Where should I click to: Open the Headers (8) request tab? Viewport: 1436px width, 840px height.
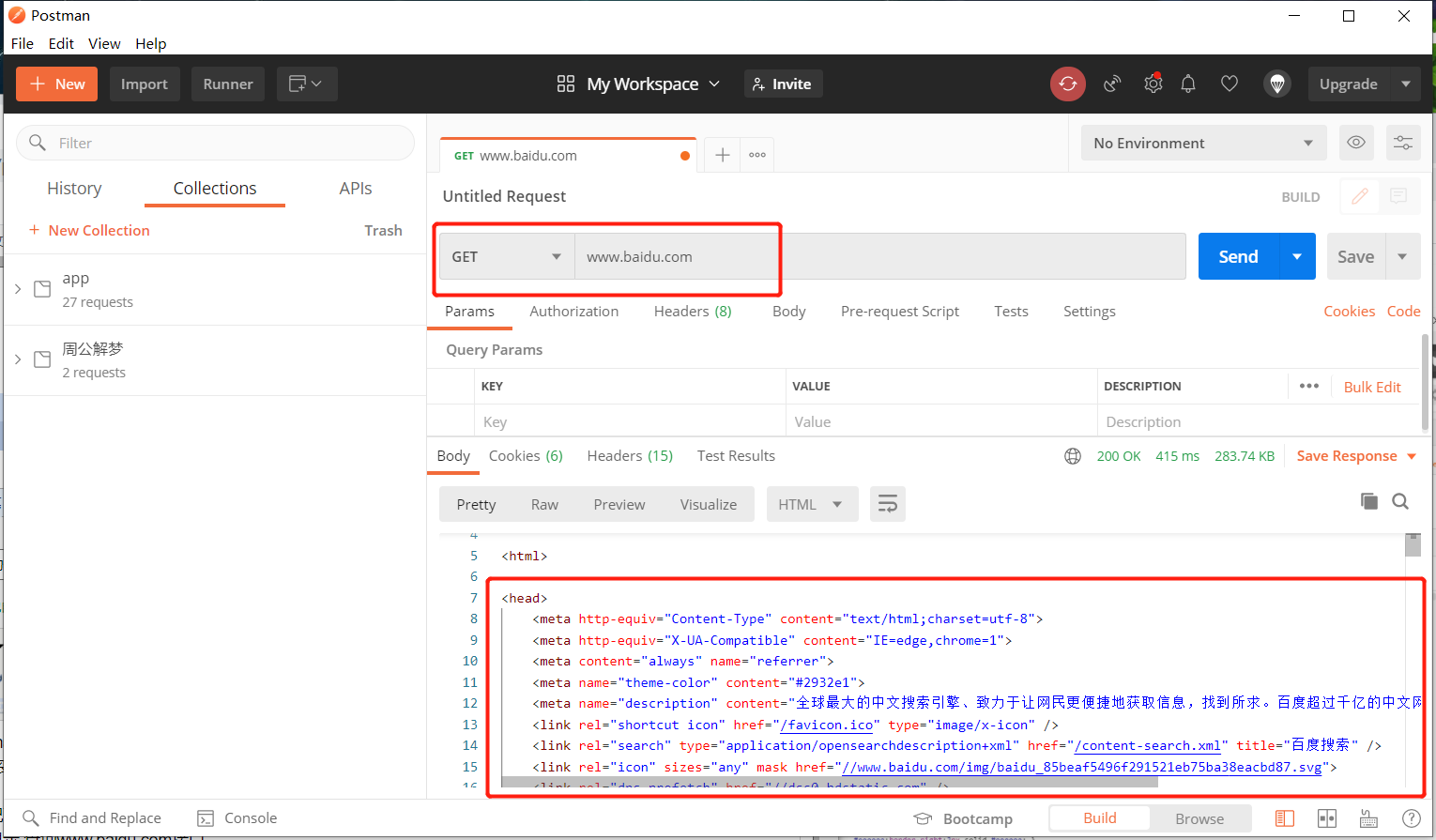(x=693, y=312)
